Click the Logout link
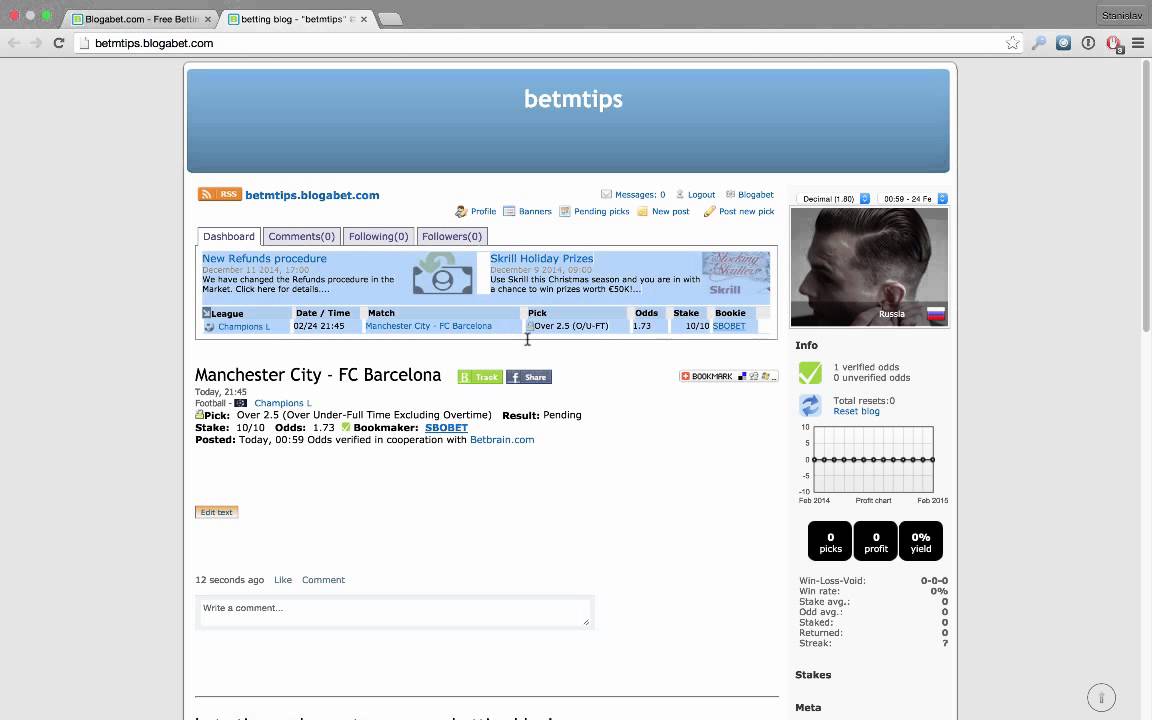Image resolution: width=1152 pixels, height=720 pixels. (x=701, y=195)
